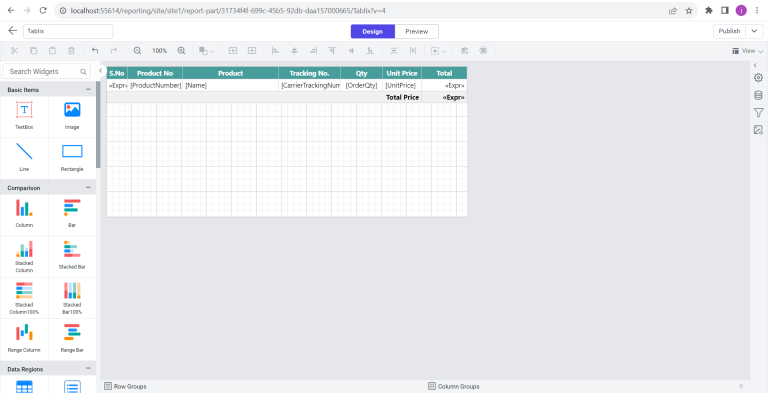Open the View dropdown menu
Viewport: 768px width, 393px height.
click(x=747, y=50)
